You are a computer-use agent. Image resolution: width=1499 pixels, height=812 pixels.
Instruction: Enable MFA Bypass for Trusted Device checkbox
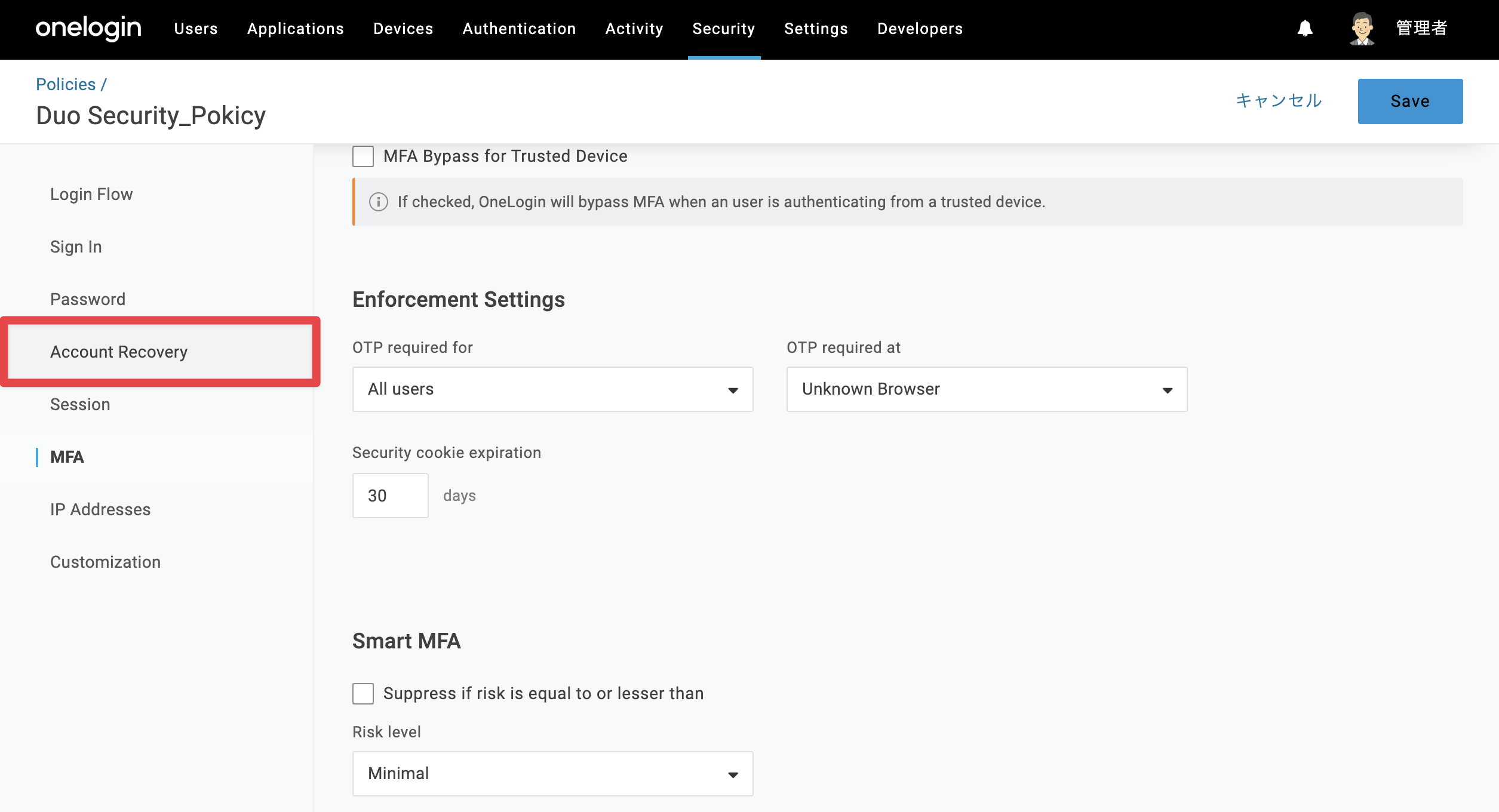pos(363,156)
